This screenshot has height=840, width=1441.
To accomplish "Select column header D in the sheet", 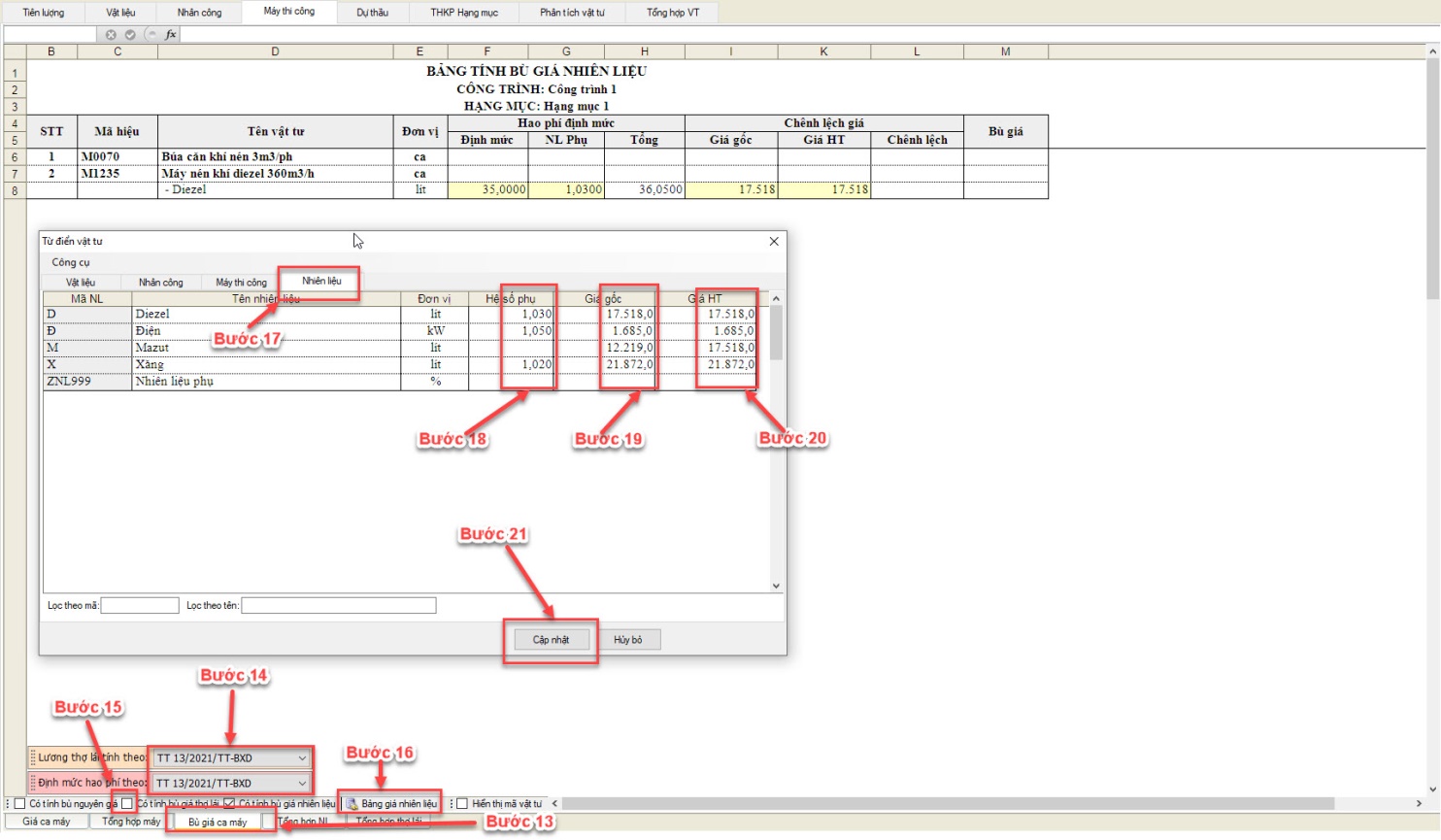I will coord(275,51).
